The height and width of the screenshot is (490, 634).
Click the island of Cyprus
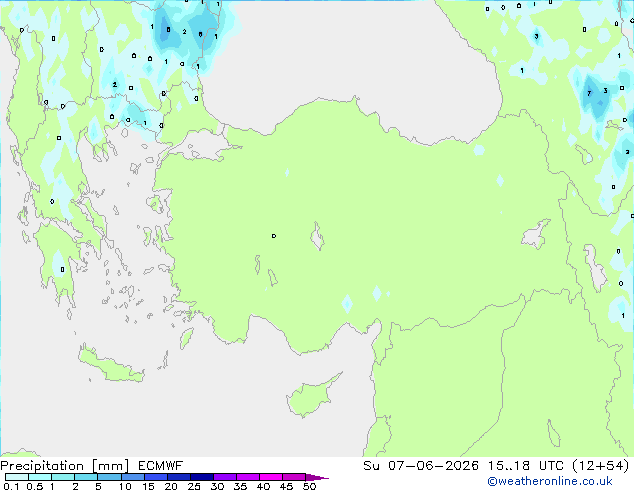click(312, 396)
